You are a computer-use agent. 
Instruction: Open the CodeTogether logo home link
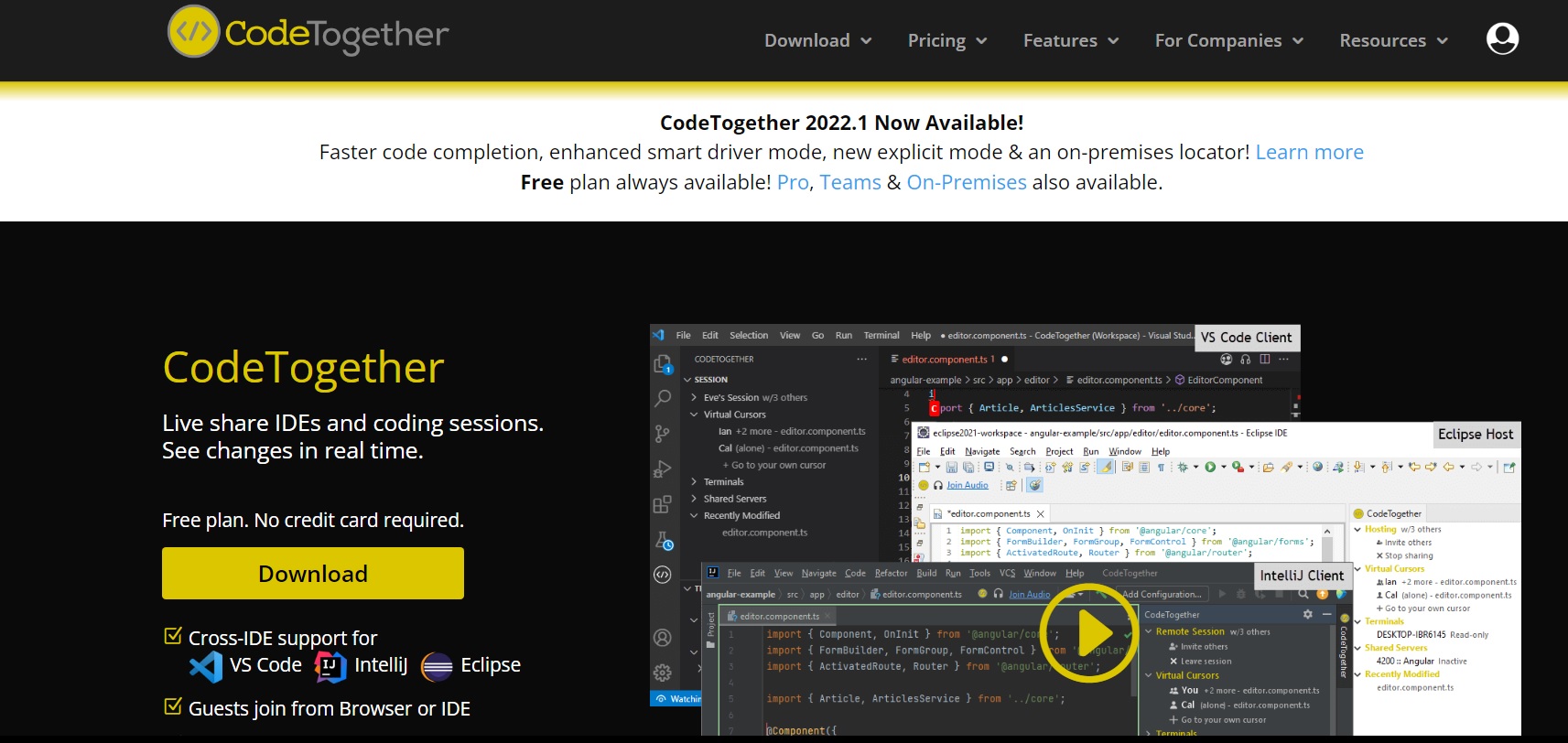click(x=308, y=33)
